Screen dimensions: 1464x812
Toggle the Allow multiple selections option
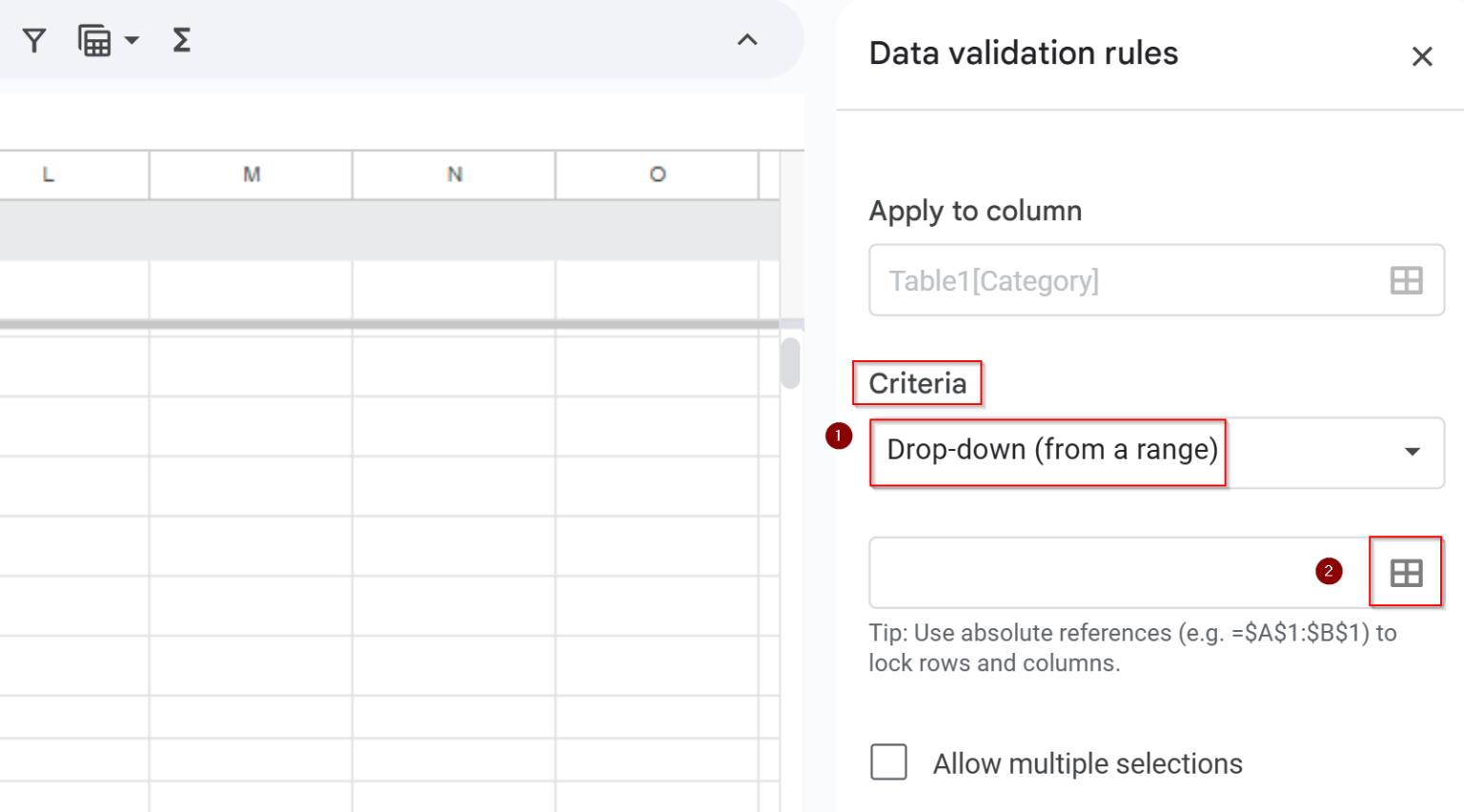887,762
